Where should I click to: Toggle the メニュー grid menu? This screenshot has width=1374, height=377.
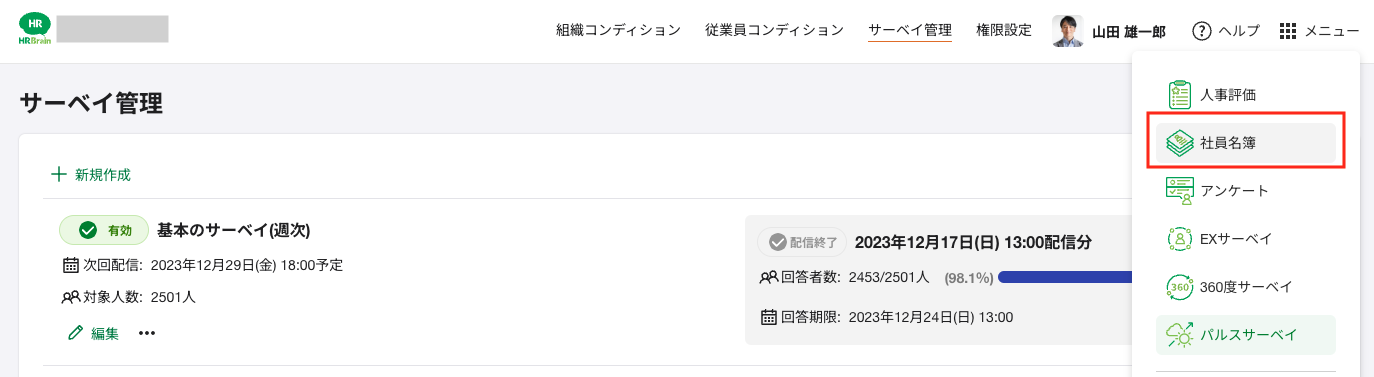click(x=1319, y=31)
